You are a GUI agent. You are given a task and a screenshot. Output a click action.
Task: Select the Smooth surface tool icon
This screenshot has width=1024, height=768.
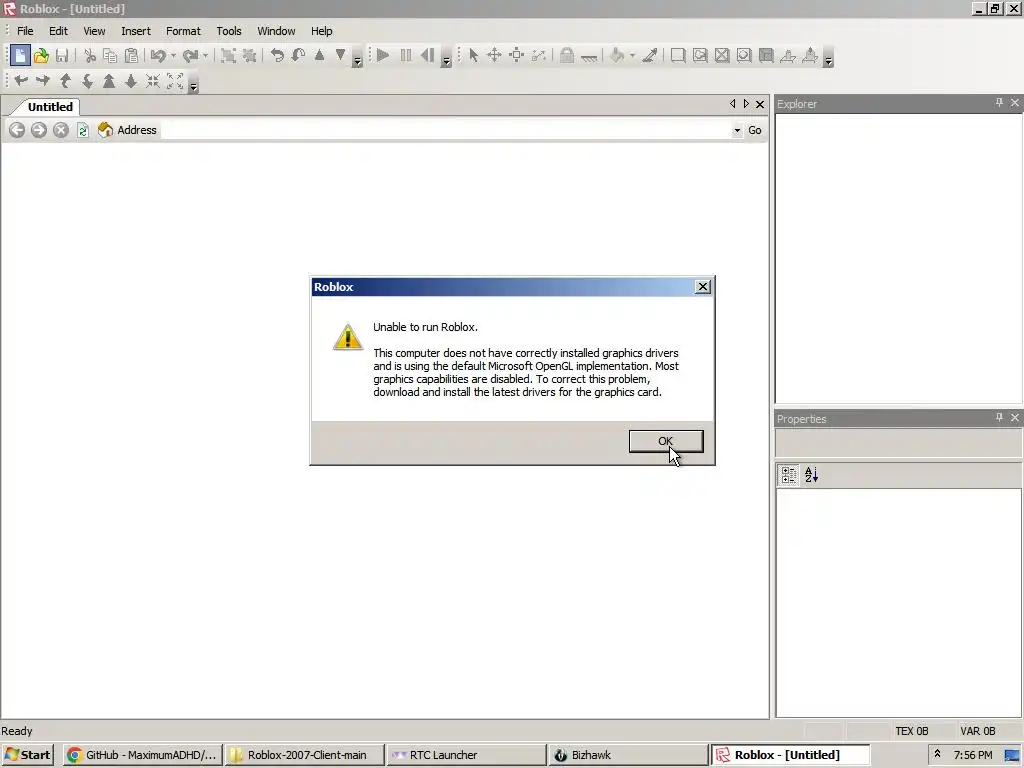[x=678, y=56]
